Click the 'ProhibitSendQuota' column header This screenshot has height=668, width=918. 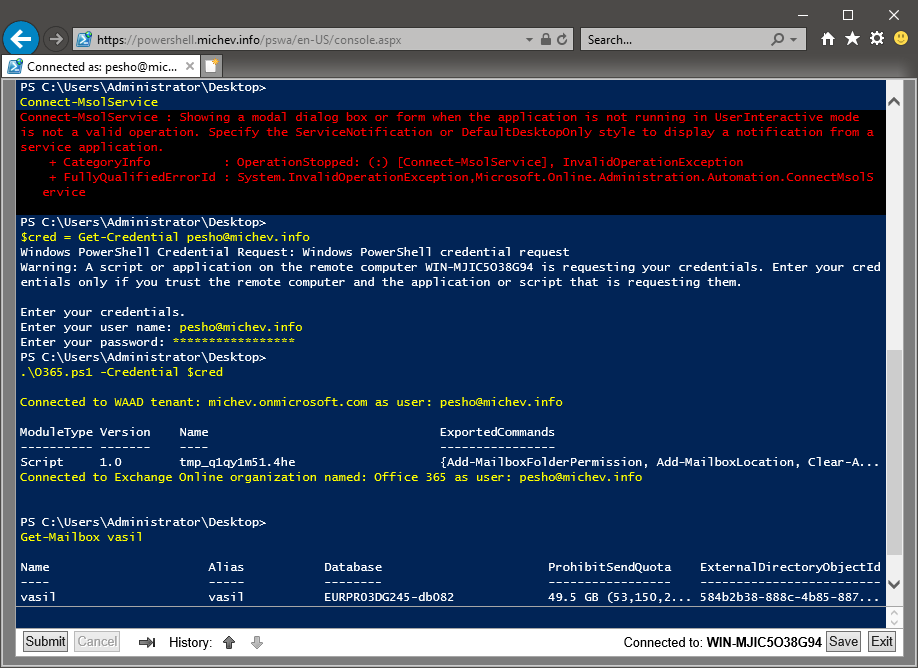(609, 567)
